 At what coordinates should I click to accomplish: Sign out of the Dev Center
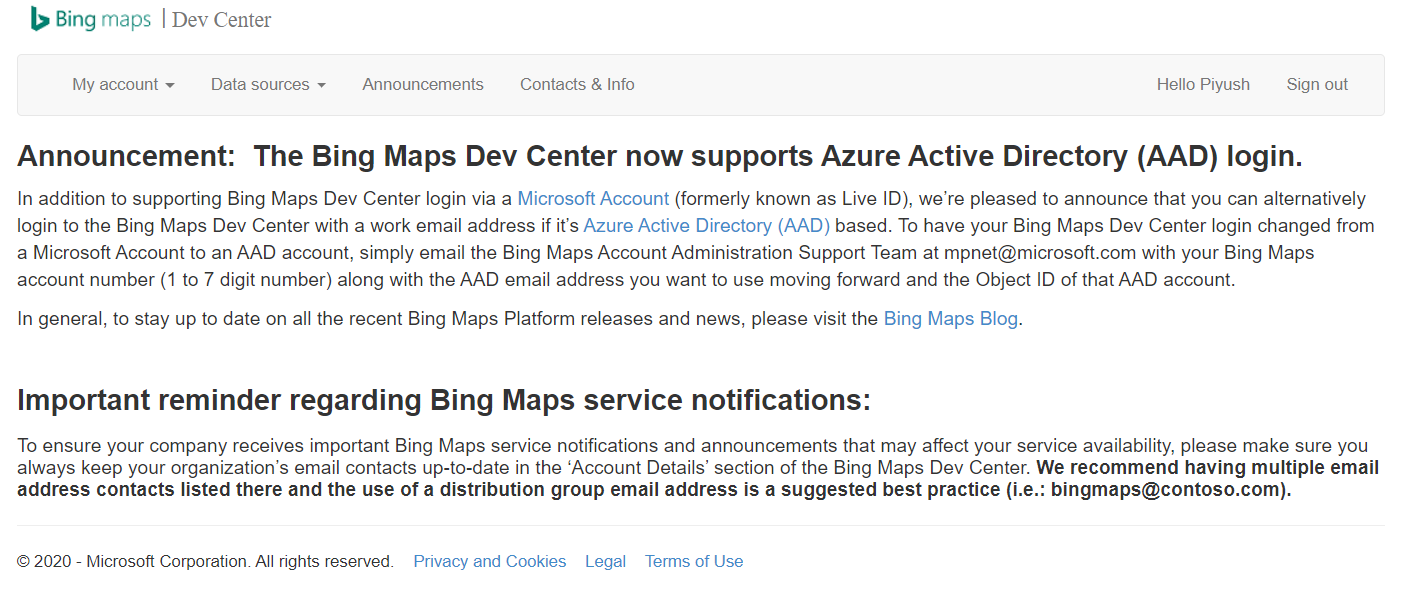[x=1317, y=84]
